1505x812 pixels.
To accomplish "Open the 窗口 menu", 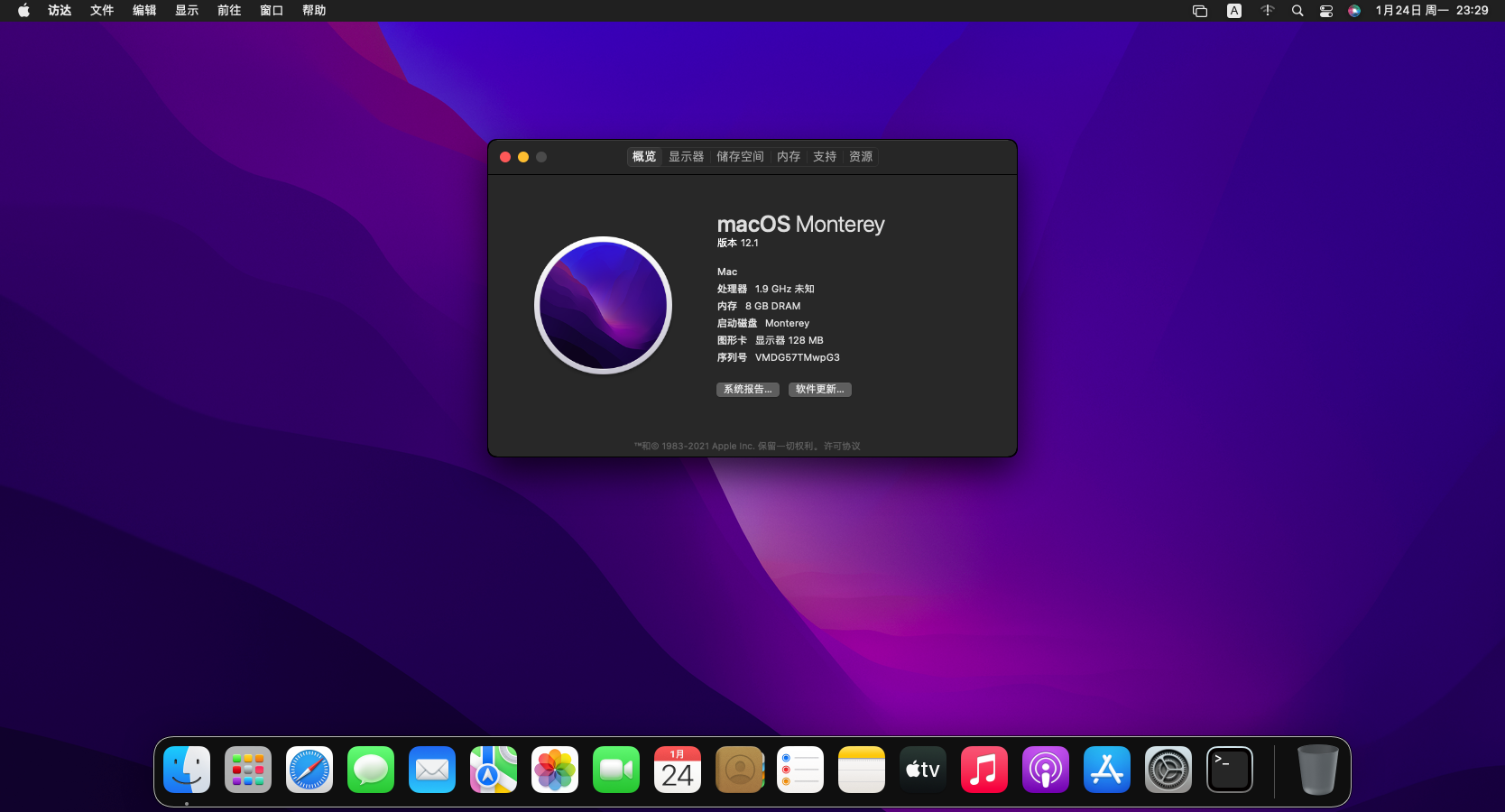I will 272,11.
